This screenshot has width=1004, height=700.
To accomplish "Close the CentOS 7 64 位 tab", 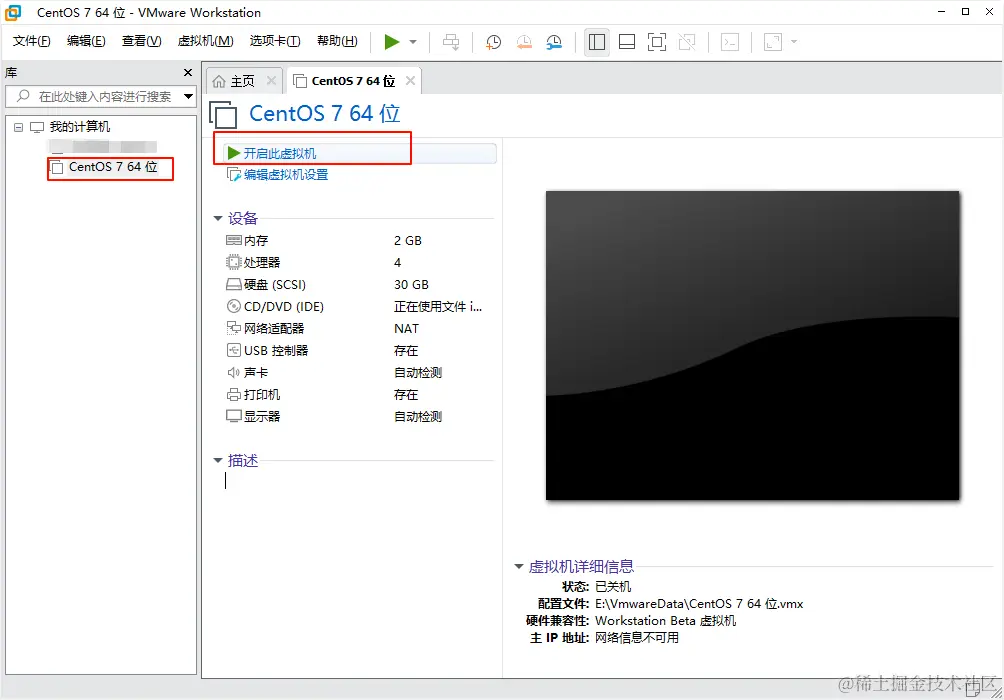I will click(x=410, y=81).
